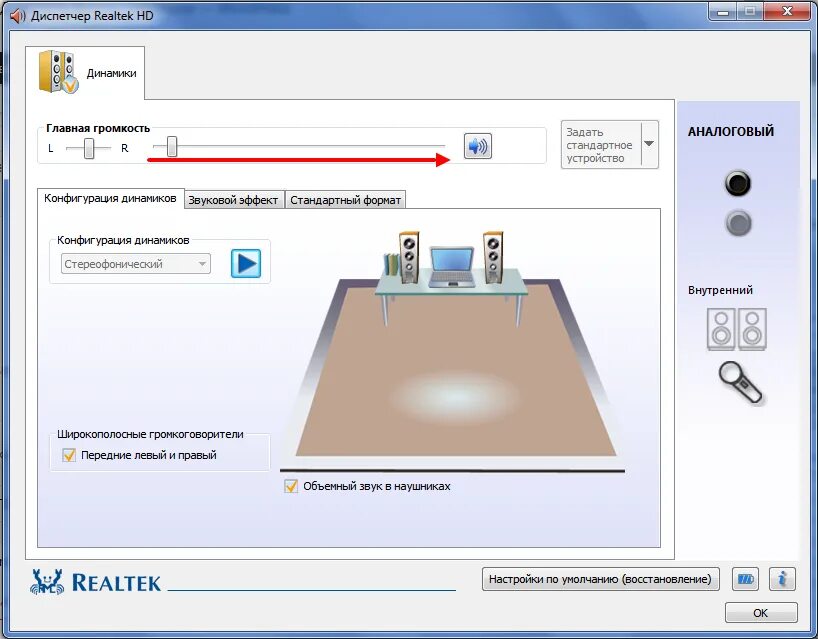Click the gray analog audio jack
The image size is (818, 639).
pos(738,223)
